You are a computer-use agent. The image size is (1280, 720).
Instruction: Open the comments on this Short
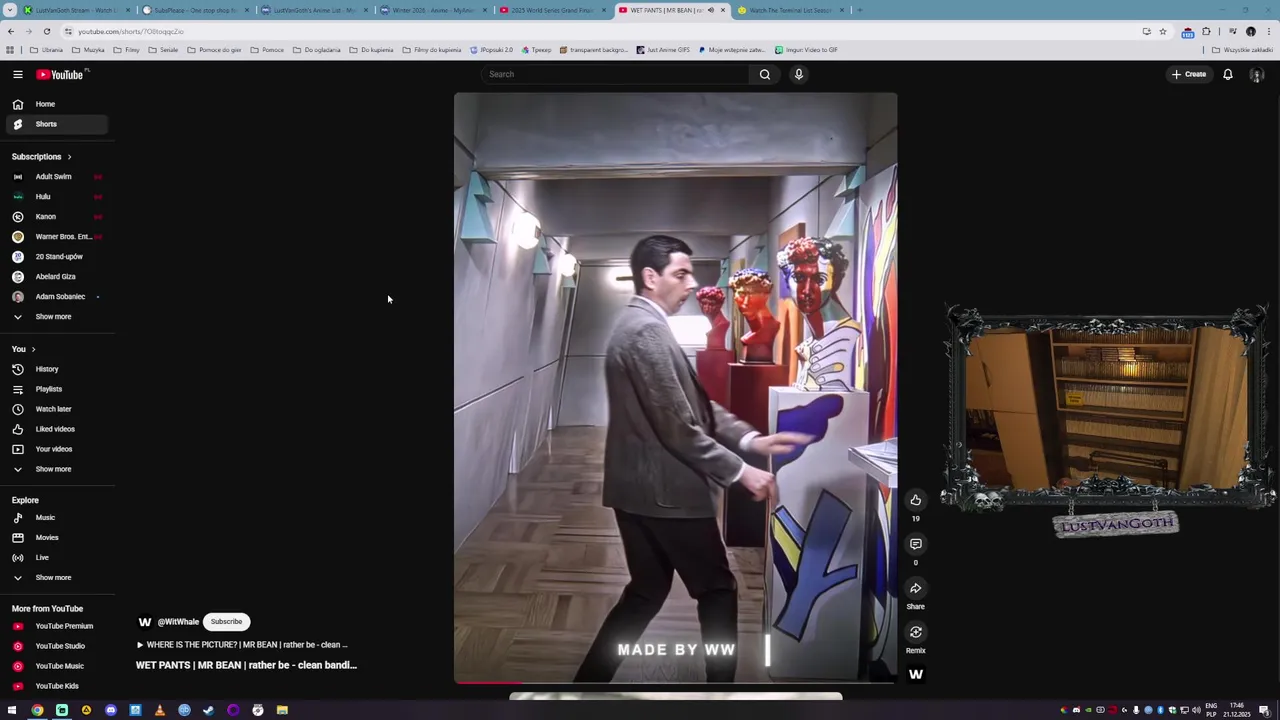pos(915,544)
